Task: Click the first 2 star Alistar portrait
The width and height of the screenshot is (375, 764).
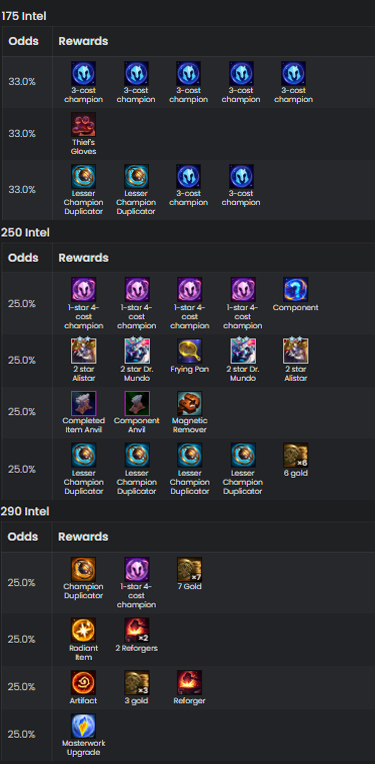Action: coord(83,351)
